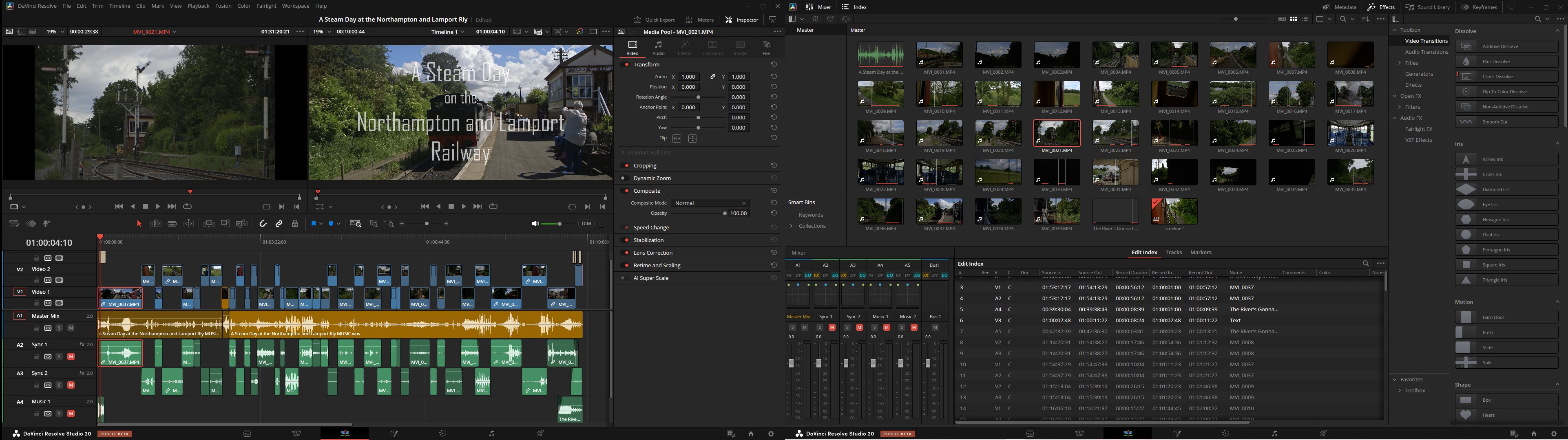Play the timeline viewer forward
1568x440 pixels.
pyautogui.click(x=464, y=207)
